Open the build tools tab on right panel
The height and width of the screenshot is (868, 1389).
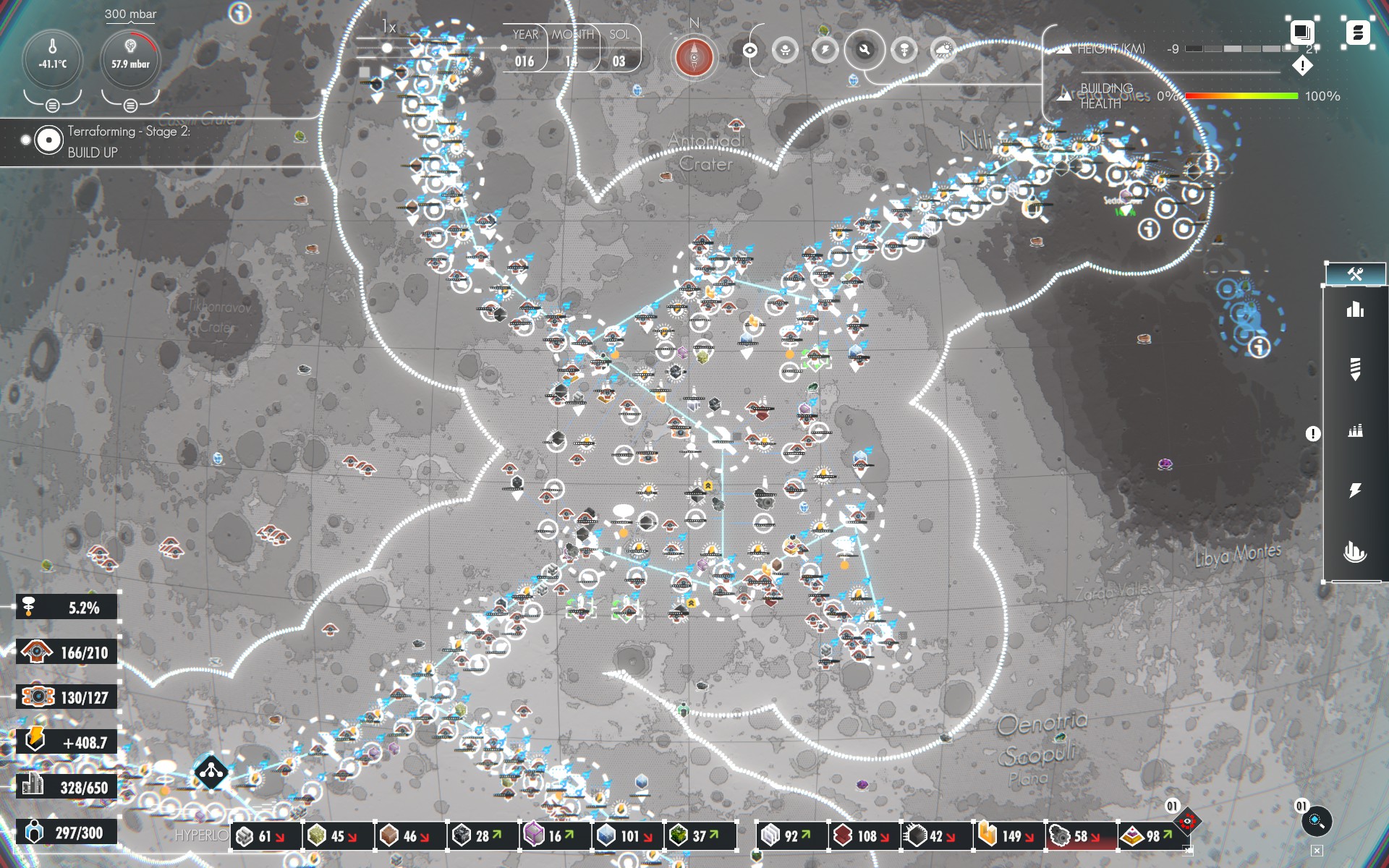(x=1355, y=274)
